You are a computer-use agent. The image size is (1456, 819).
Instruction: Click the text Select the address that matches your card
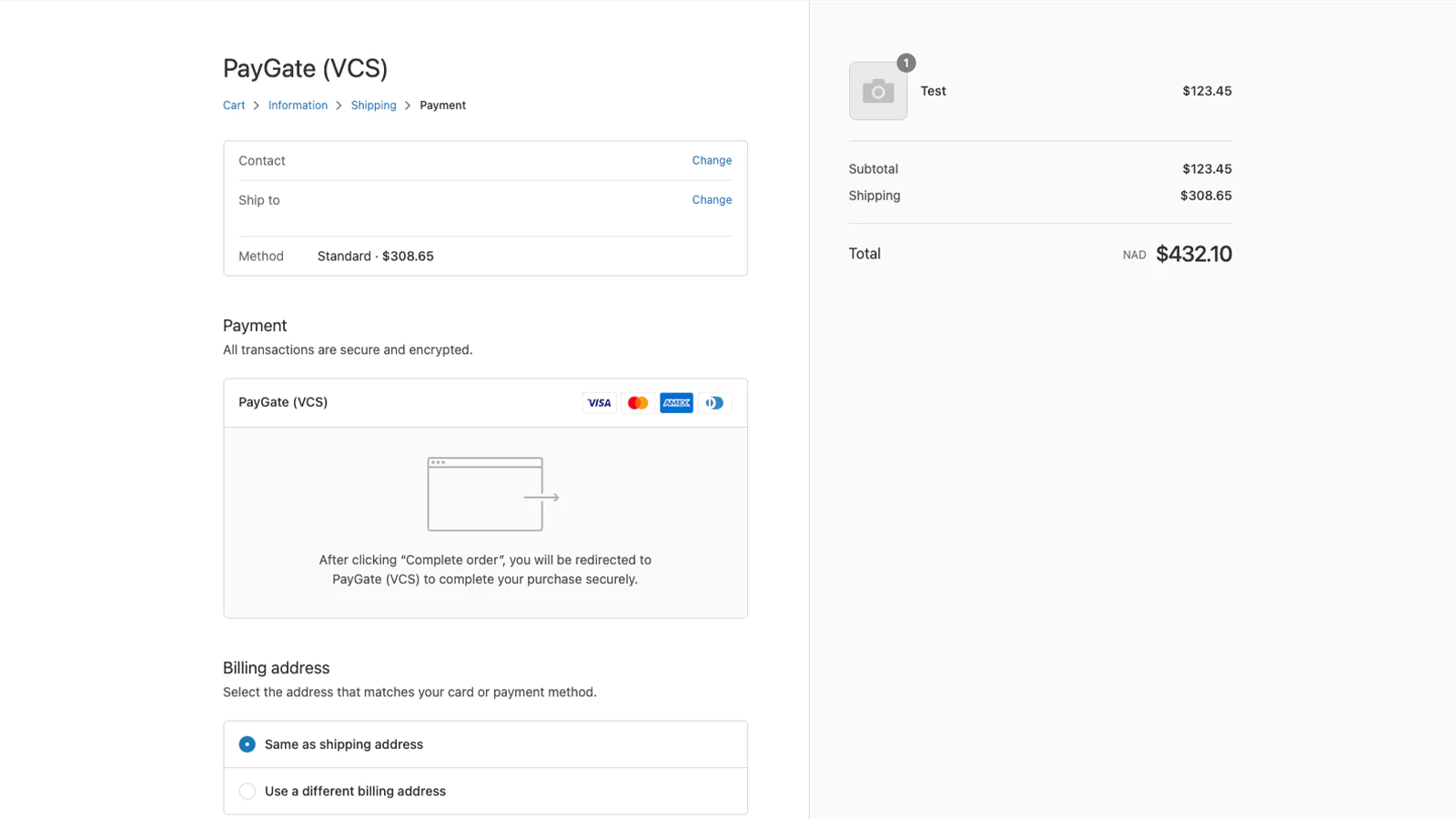[x=409, y=693]
